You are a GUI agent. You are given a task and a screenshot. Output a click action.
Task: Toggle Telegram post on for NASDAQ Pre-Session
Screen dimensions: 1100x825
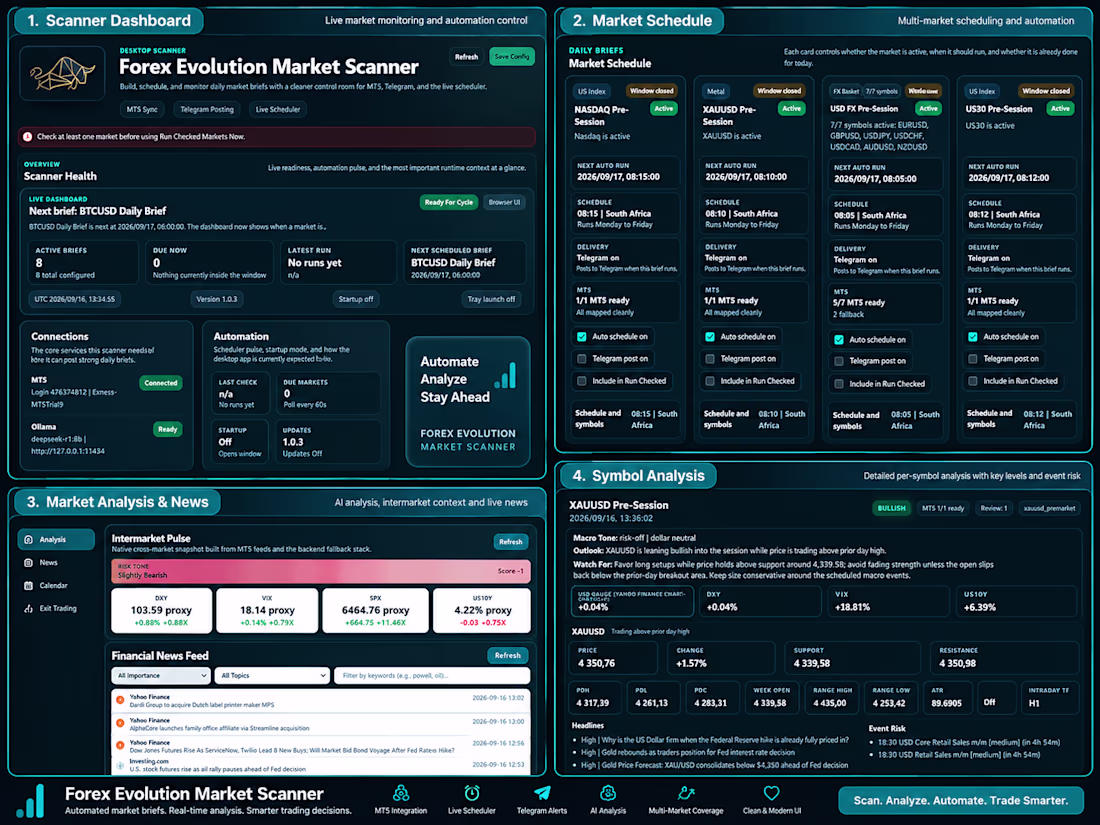click(x=582, y=358)
